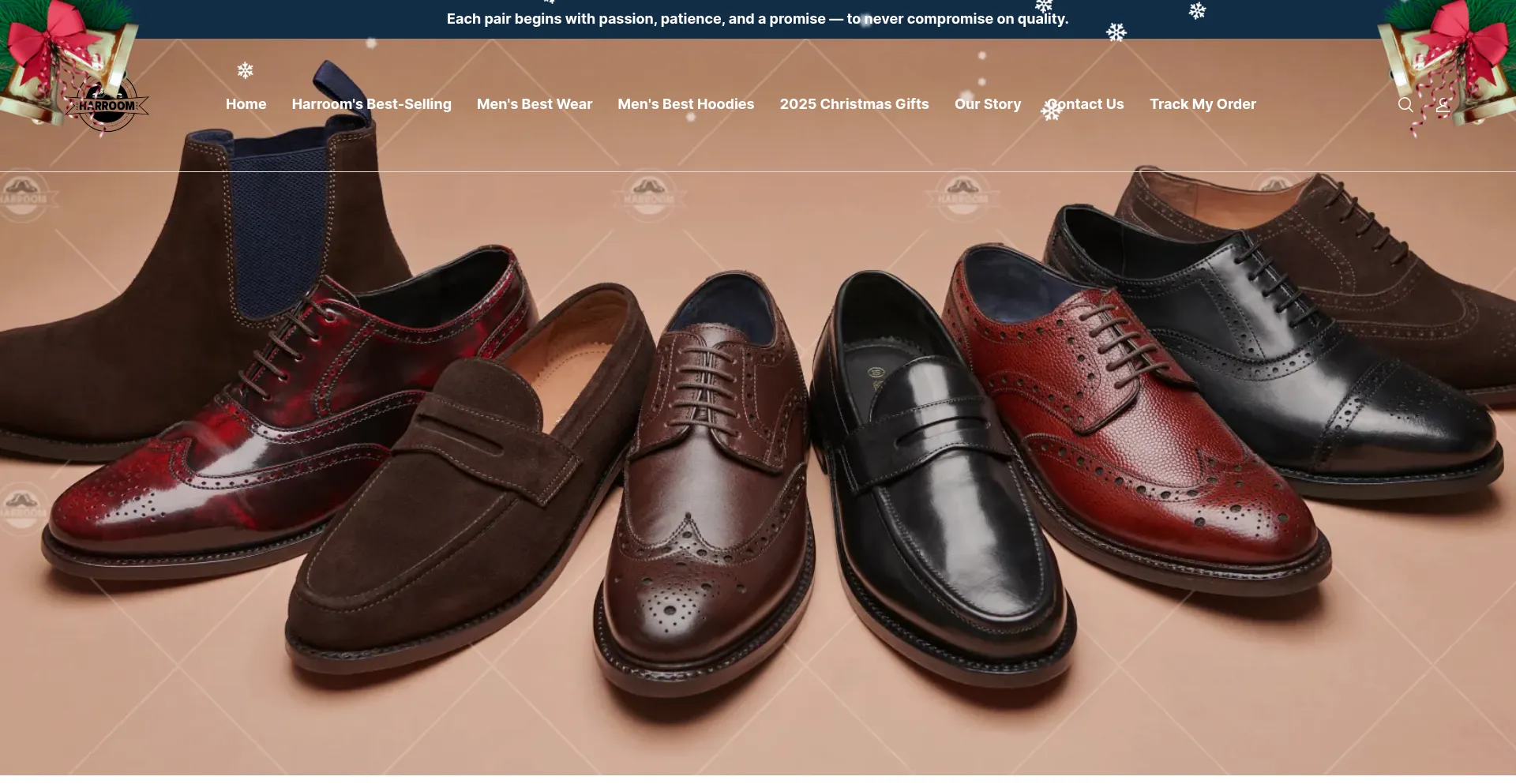The image size is (1516, 784).
Task: Open the search magnifier icon
Action: (x=1405, y=105)
